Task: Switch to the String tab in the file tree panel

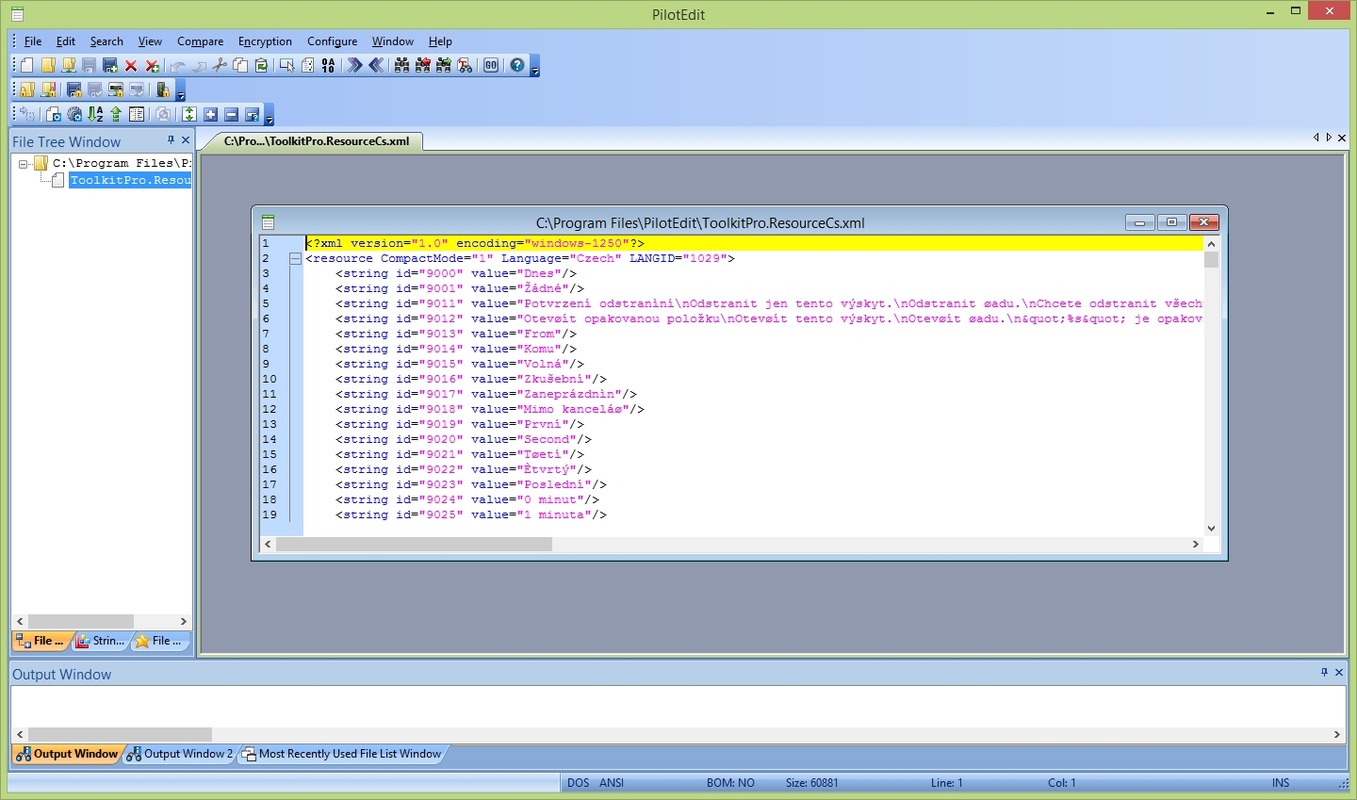Action: click(100, 641)
